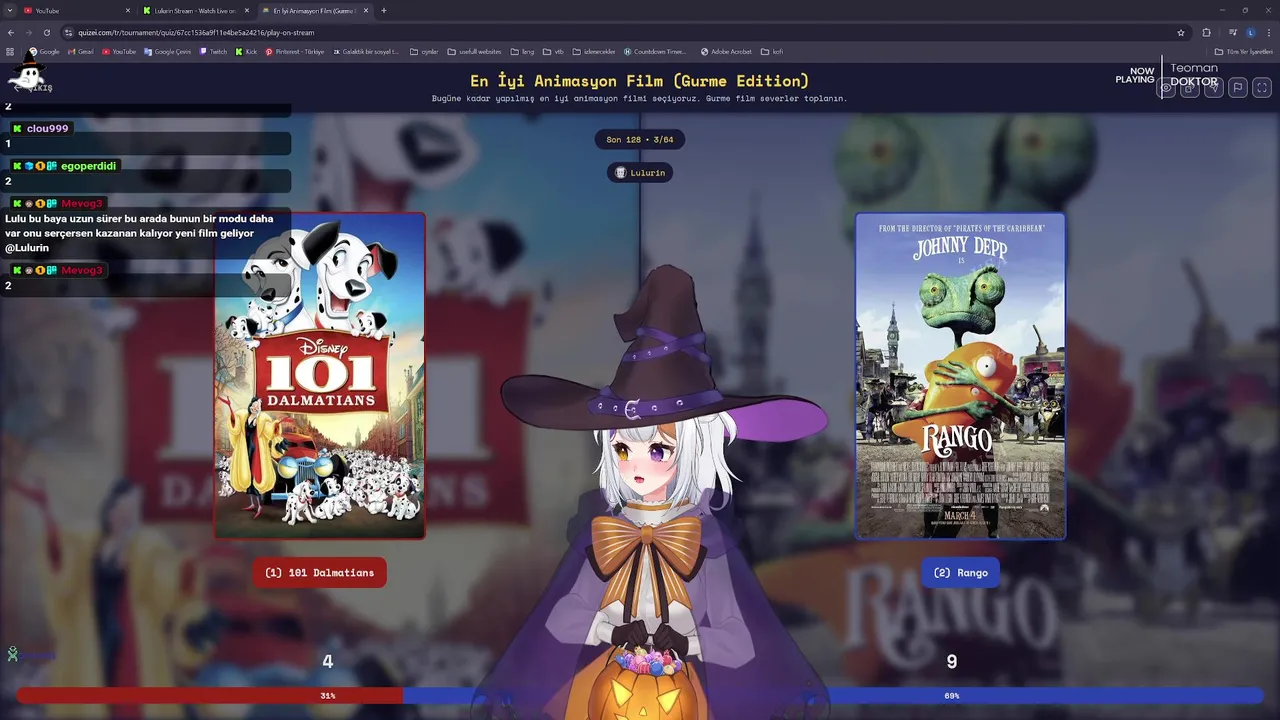Expand the leng bookmark folder
The width and height of the screenshot is (1280, 720).
[522, 51]
